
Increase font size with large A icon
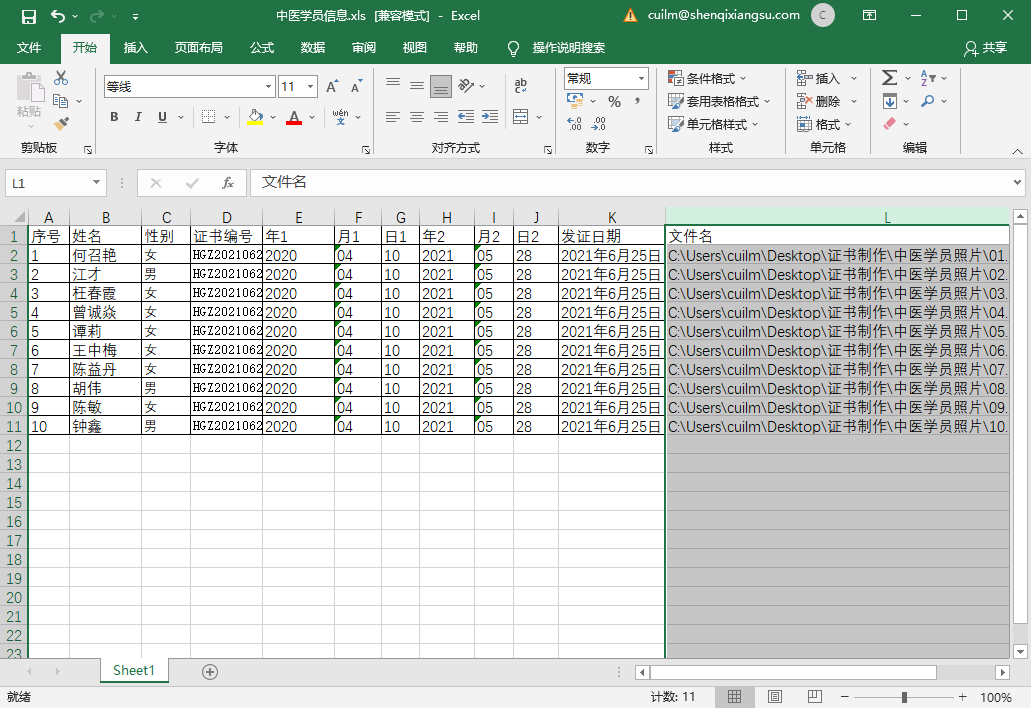coord(332,86)
